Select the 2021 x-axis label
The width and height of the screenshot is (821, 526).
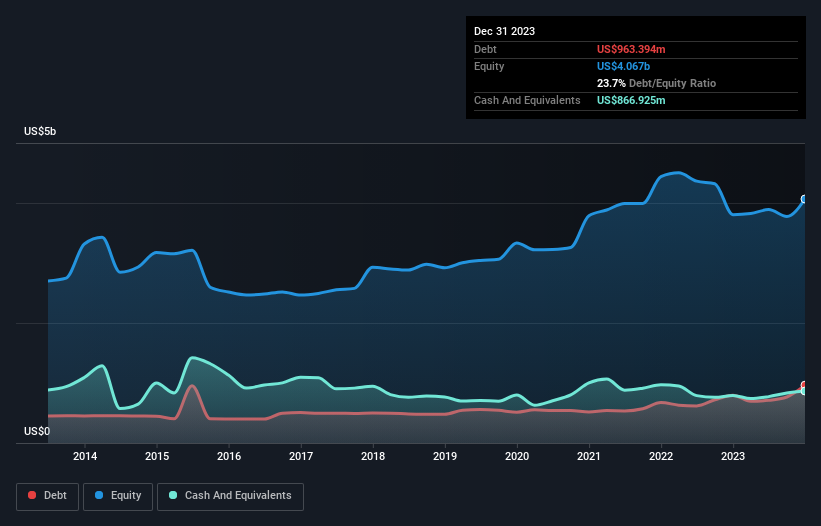pos(589,456)
